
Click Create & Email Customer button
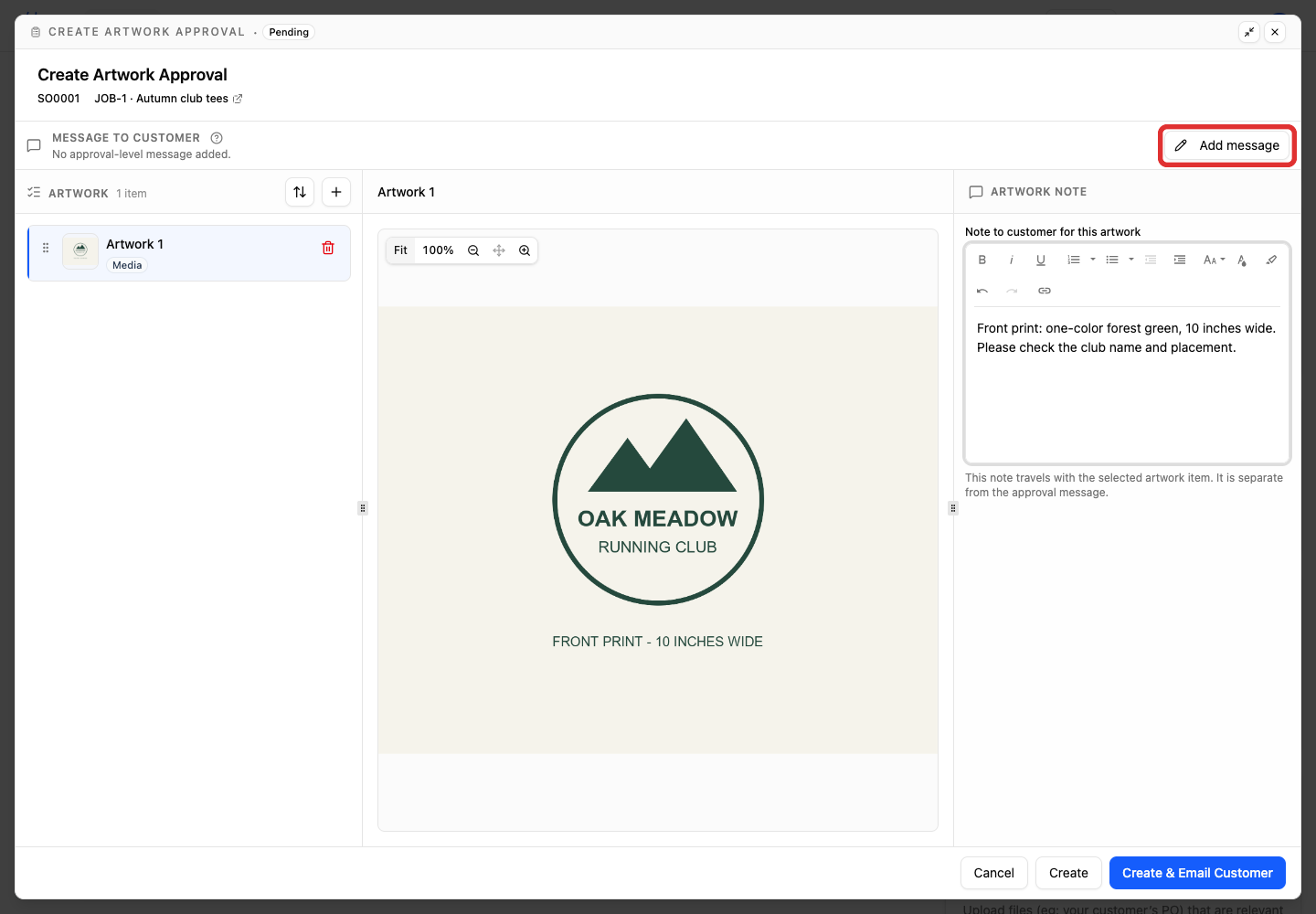tap(1197, 873)
